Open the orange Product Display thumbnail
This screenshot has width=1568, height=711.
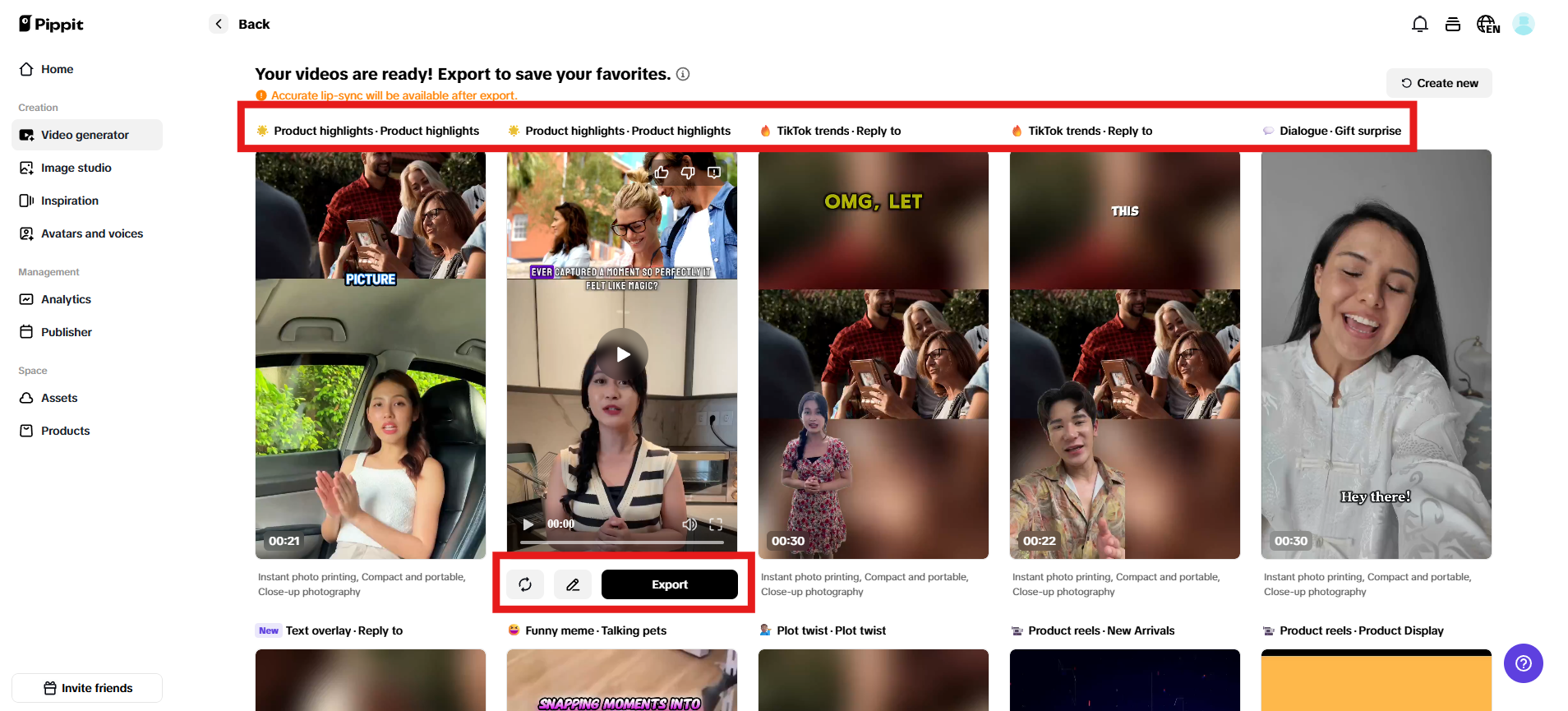(1377, 681)
